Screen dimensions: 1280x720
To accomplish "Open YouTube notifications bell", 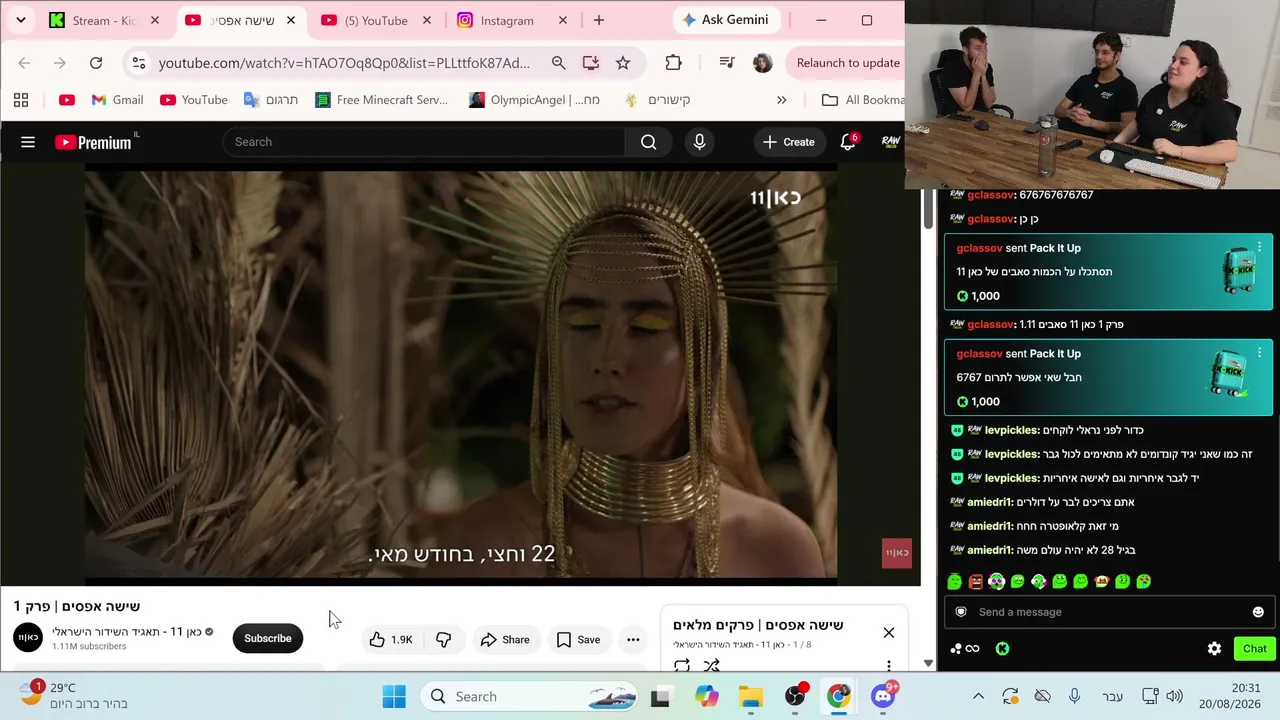I will coord(848,142).
